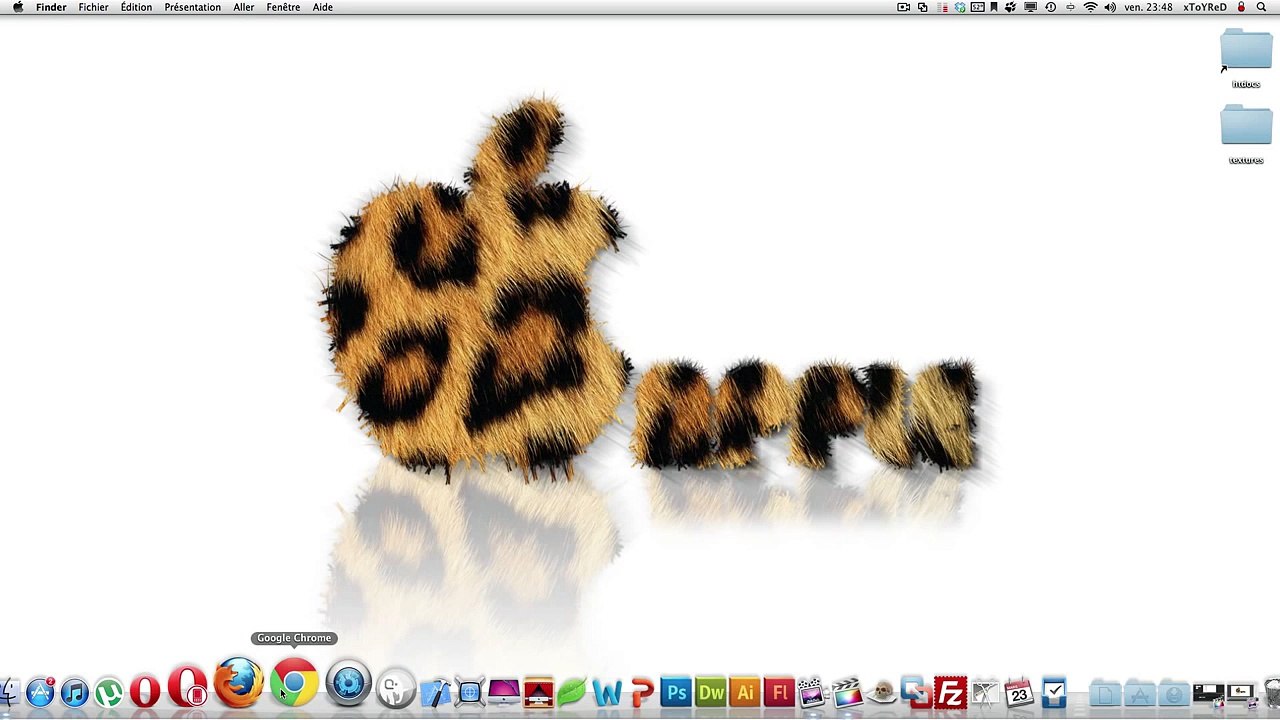Open the Aide menu
The width and height of the screenshot is (1280, 720).
(322, 7)
